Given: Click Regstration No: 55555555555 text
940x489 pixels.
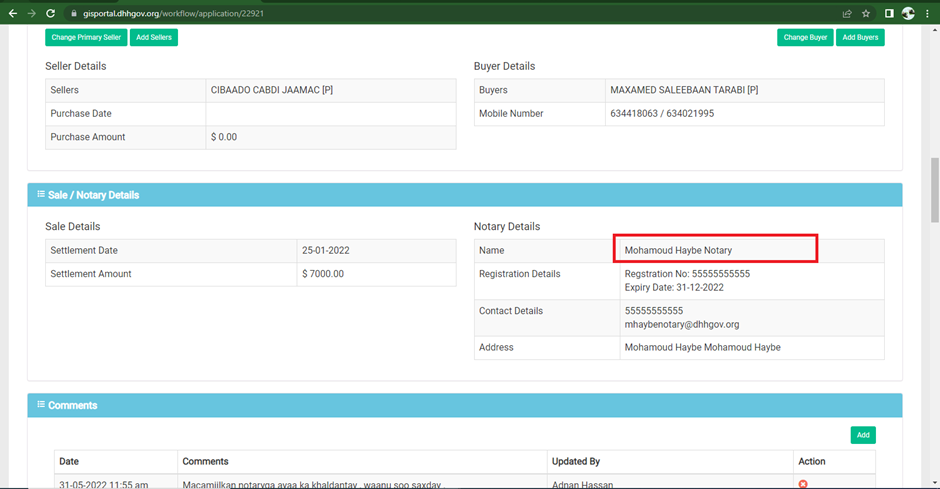Looking at the screenshot, I should click(x=687, y=274).
